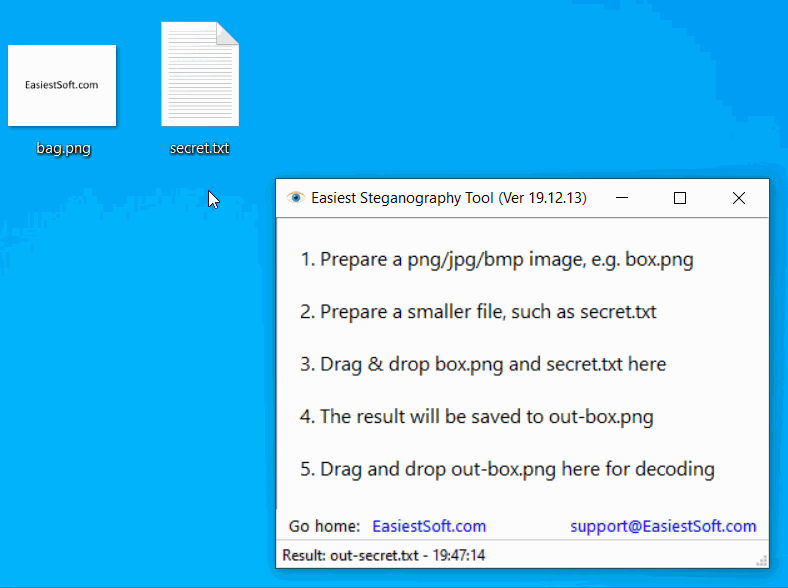Click the secret.txt file name label

(x=200, y=148)
